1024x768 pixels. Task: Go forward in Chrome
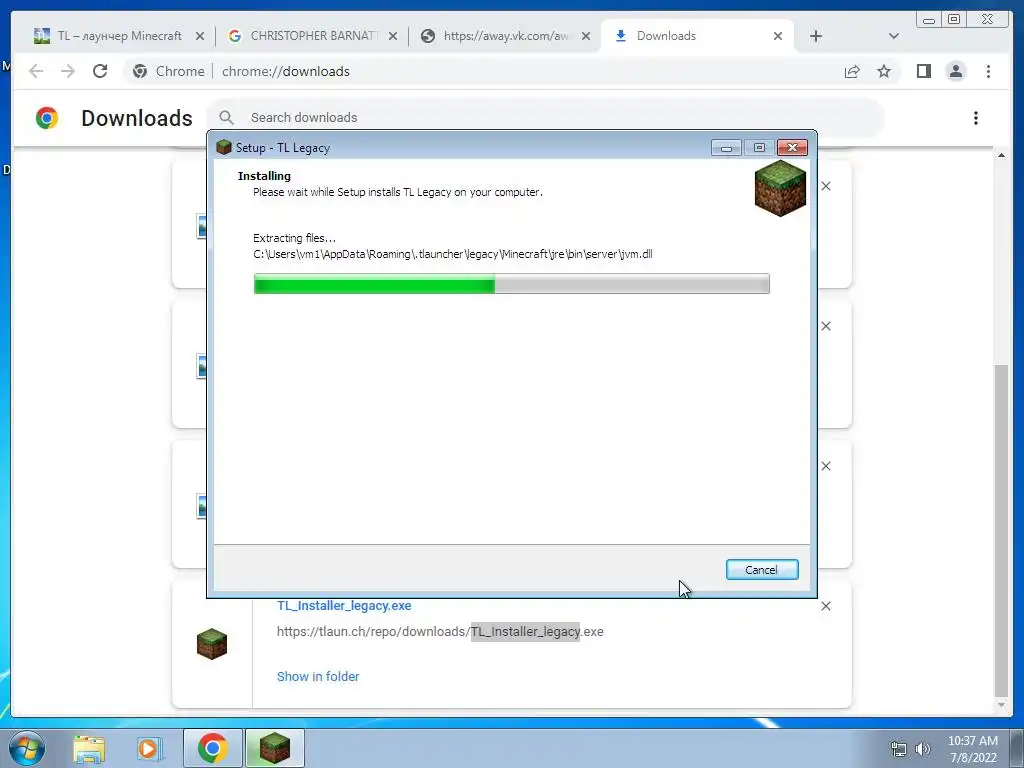68,71
